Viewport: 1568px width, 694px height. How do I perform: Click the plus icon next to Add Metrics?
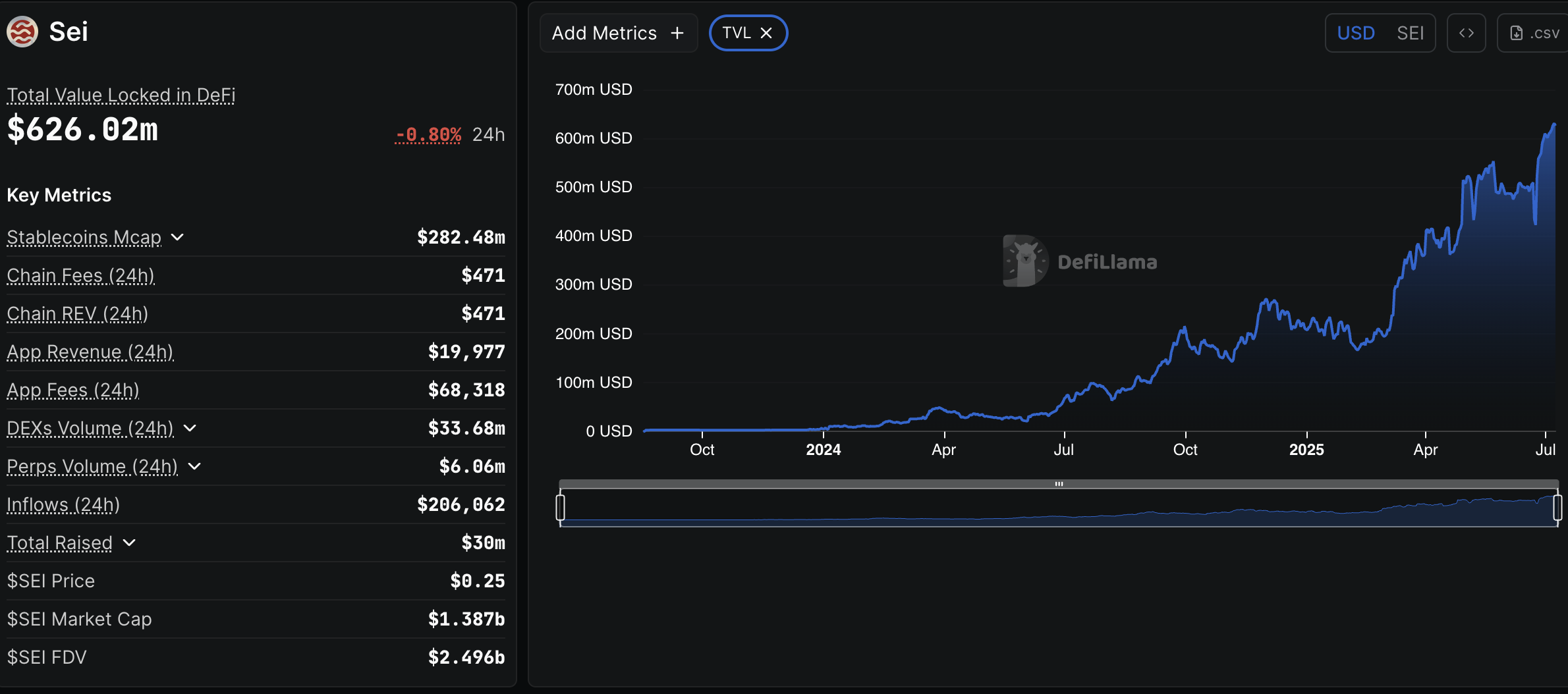point(677,32)
